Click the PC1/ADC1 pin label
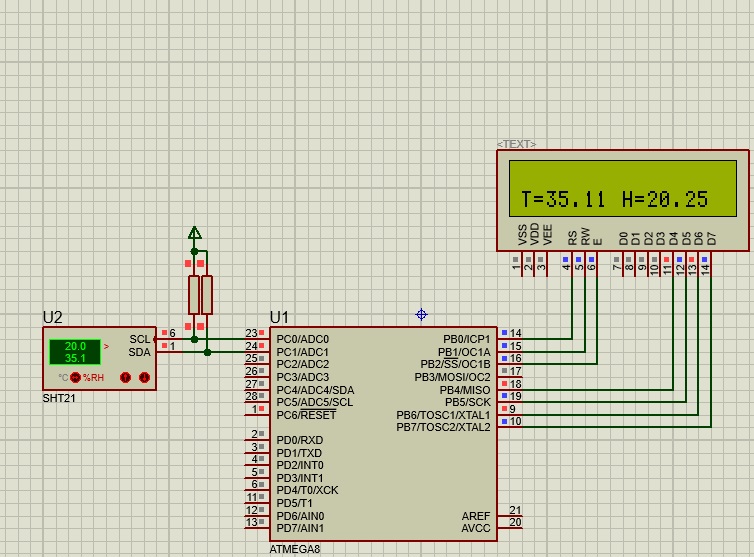 (302, 352)
